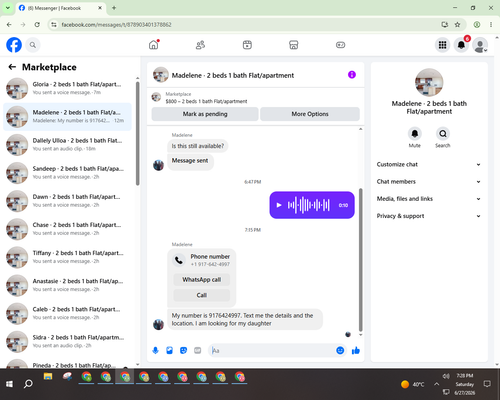Image resolution: width=500 pixels, height=400 pixels.
Task: Select the Madelene conversation in the list
Action: tap(68, 116)
